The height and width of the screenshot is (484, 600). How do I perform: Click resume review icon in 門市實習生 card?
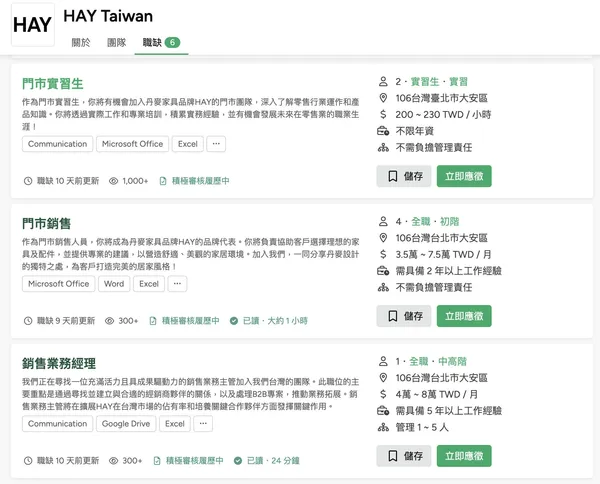click(163, 181)
